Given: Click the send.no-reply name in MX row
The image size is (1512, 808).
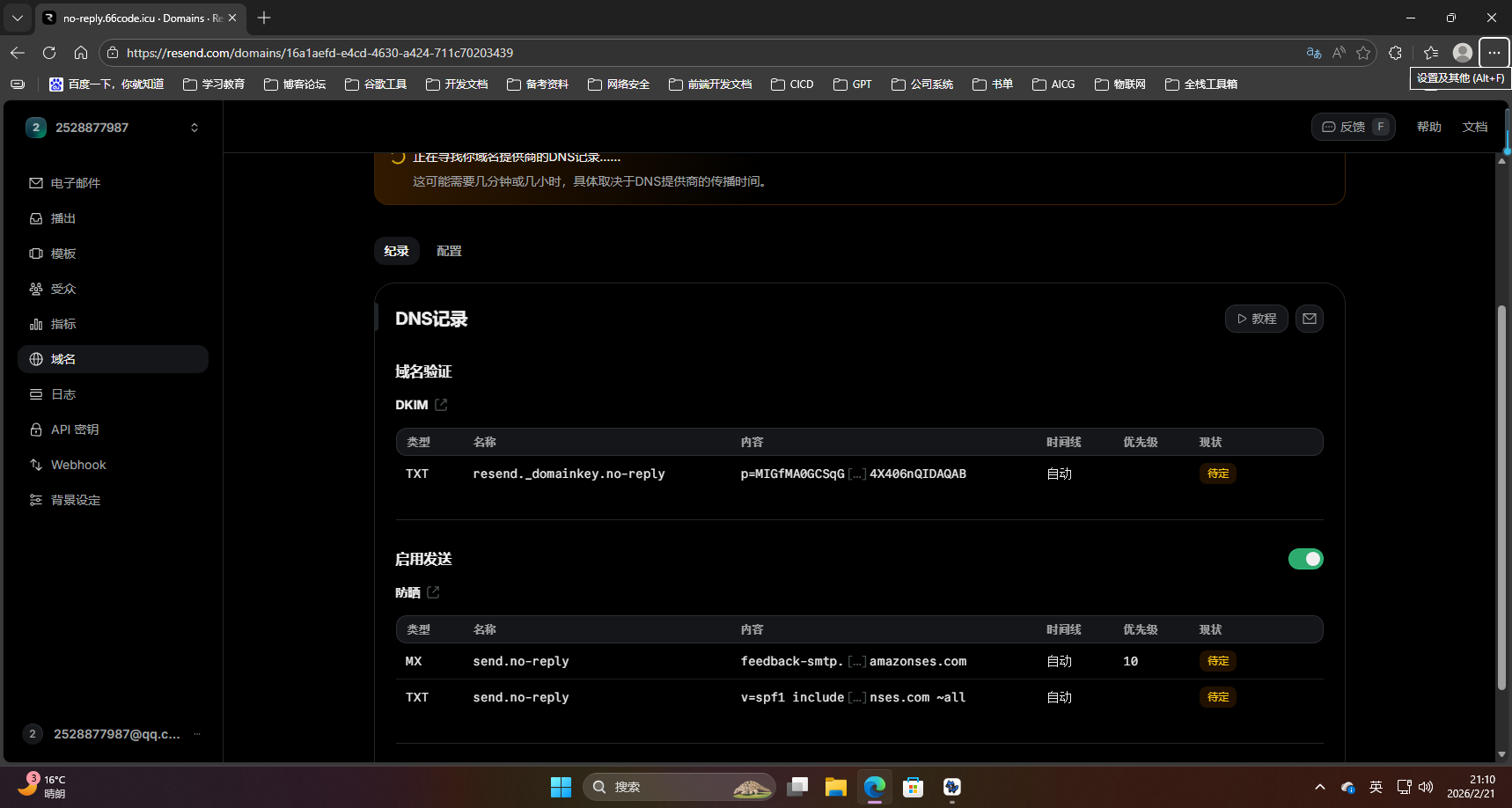Looking at the screenshot, I should [521, 661].
